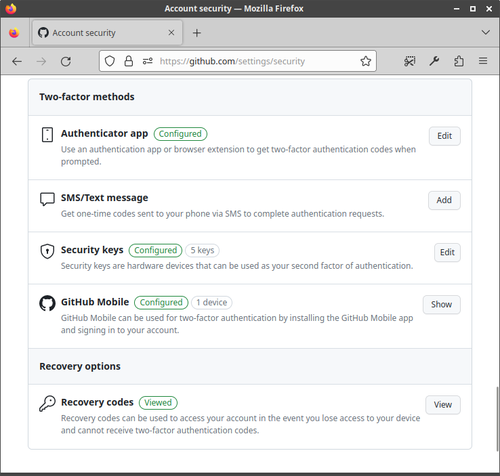Bookmark this page with the star icon
The height and width of the screenshot is (476, 500).
point(366,61)
